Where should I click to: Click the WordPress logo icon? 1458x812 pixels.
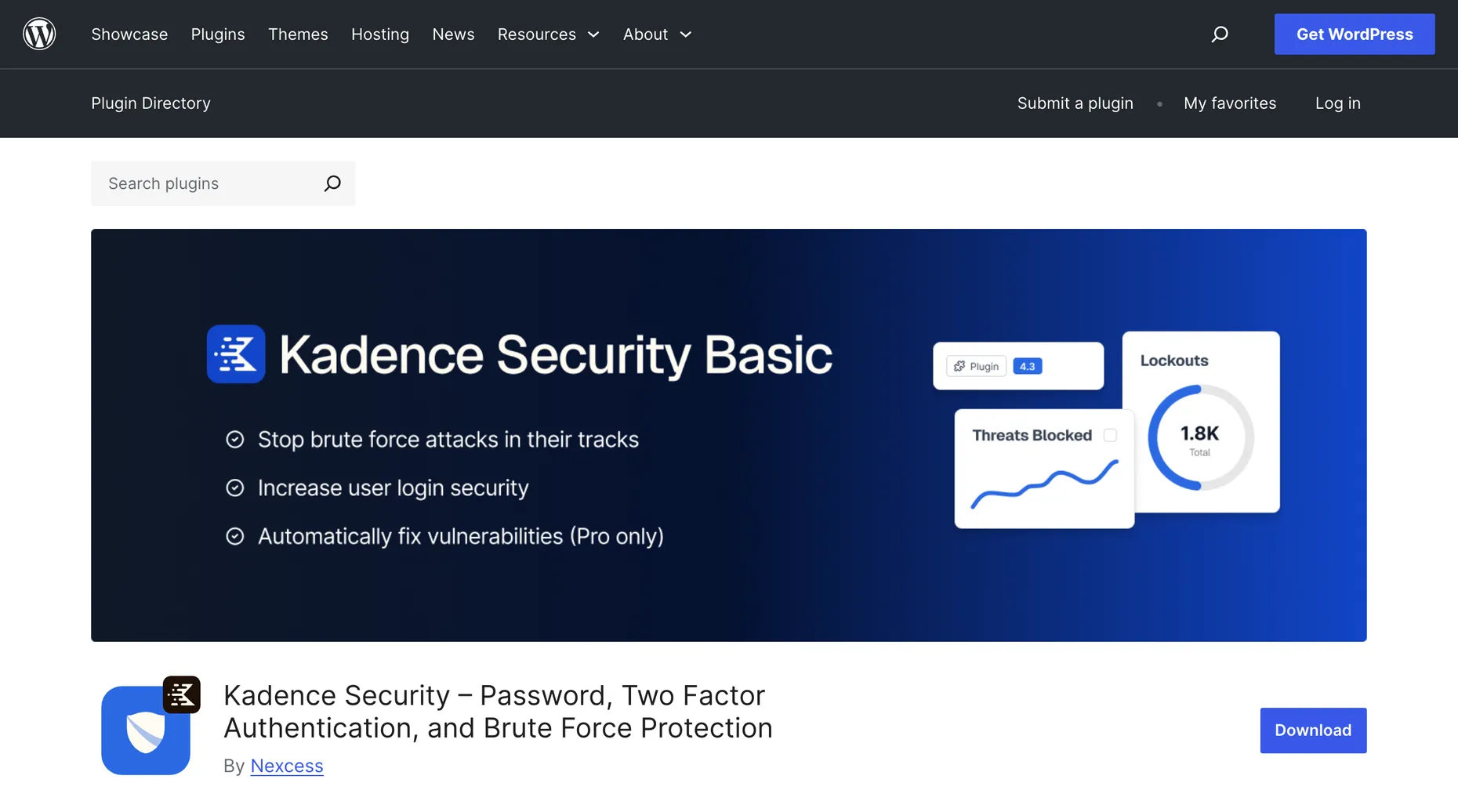[x=39, y=34]
